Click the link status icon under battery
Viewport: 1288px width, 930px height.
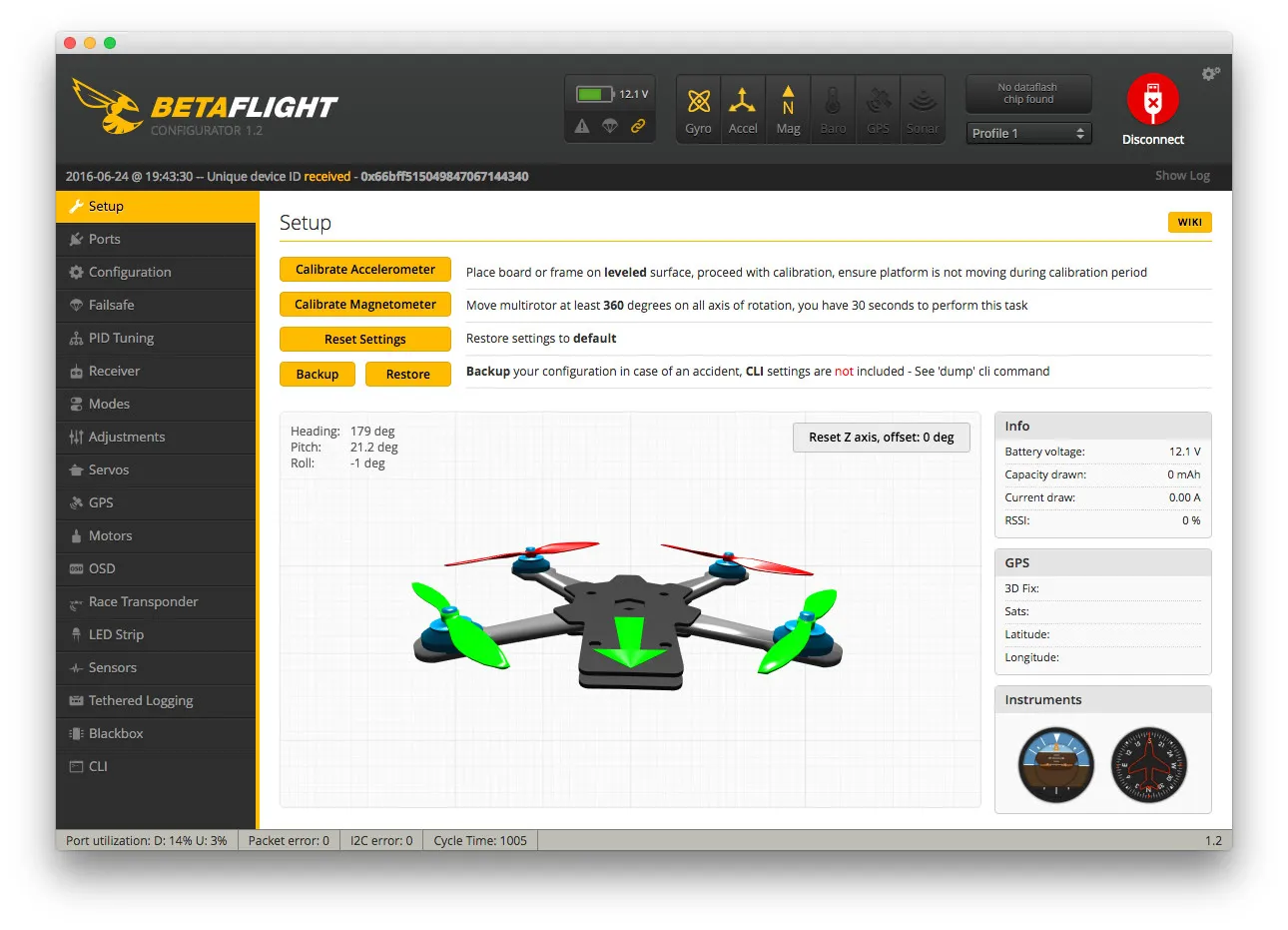pos(637,126)
